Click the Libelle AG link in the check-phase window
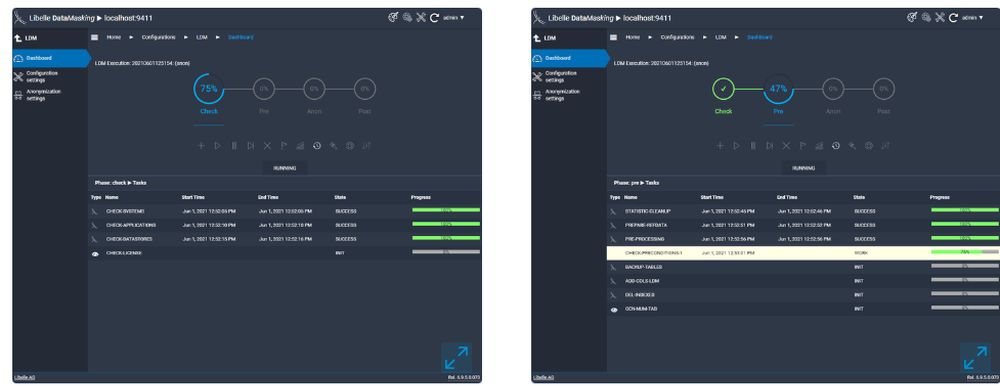The width and height of the screenshot is (1000, 386). pos(26,378)
